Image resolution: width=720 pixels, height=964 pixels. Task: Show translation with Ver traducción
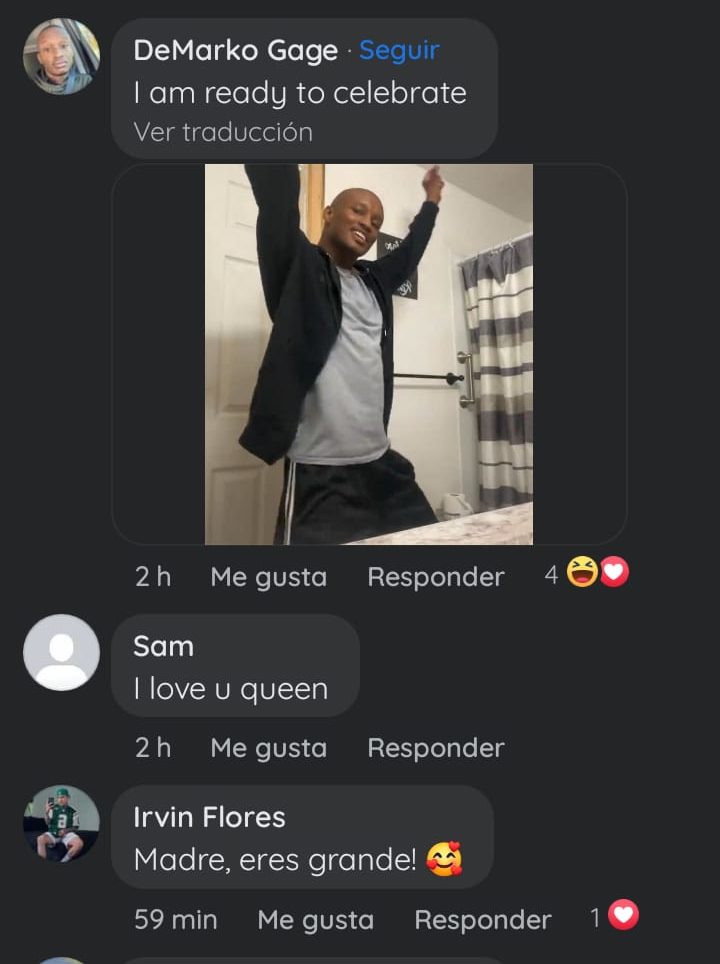coord(223,132)
